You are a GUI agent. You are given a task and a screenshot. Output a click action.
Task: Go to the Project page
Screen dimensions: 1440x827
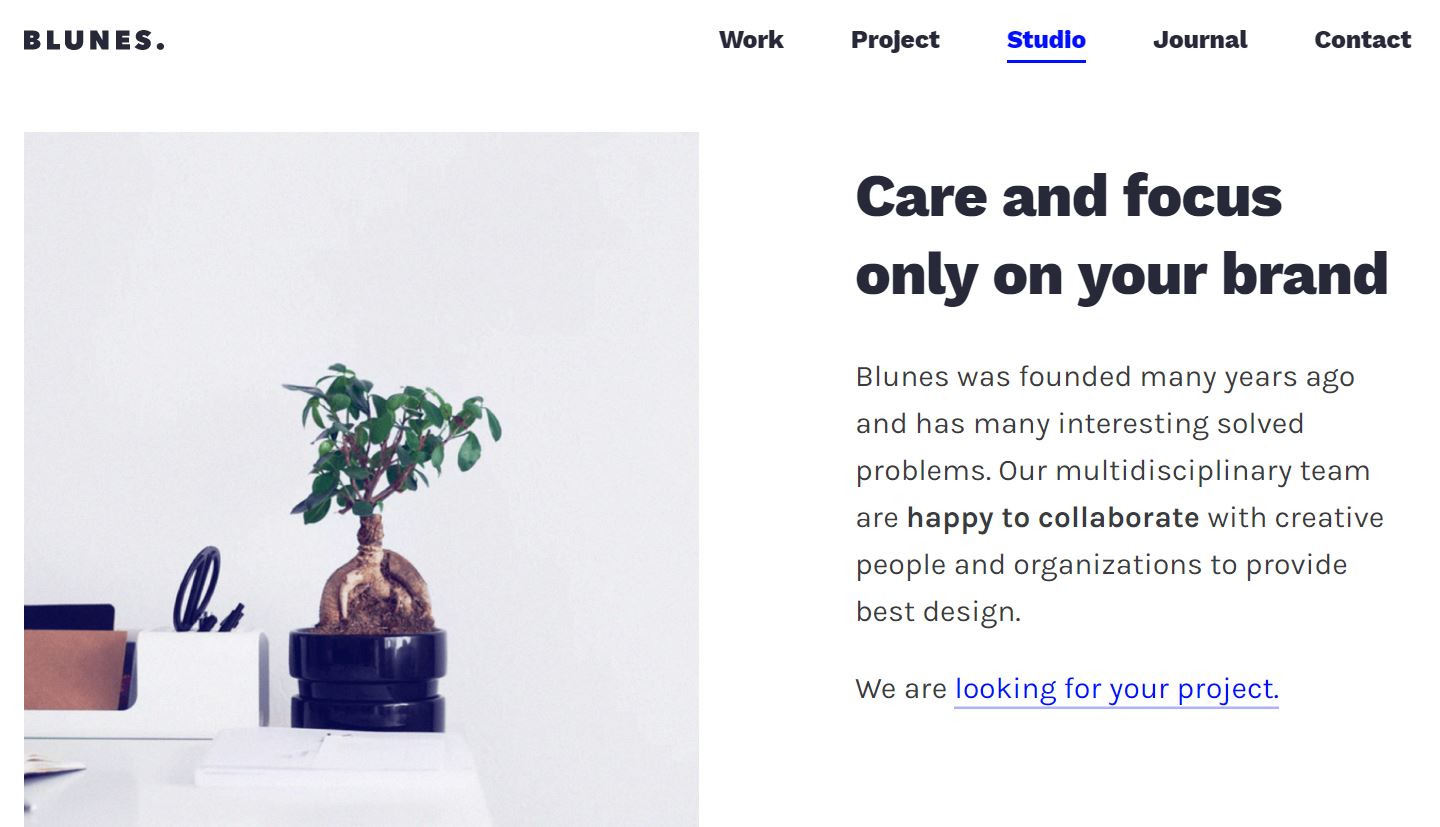click(x=895, y=40)
